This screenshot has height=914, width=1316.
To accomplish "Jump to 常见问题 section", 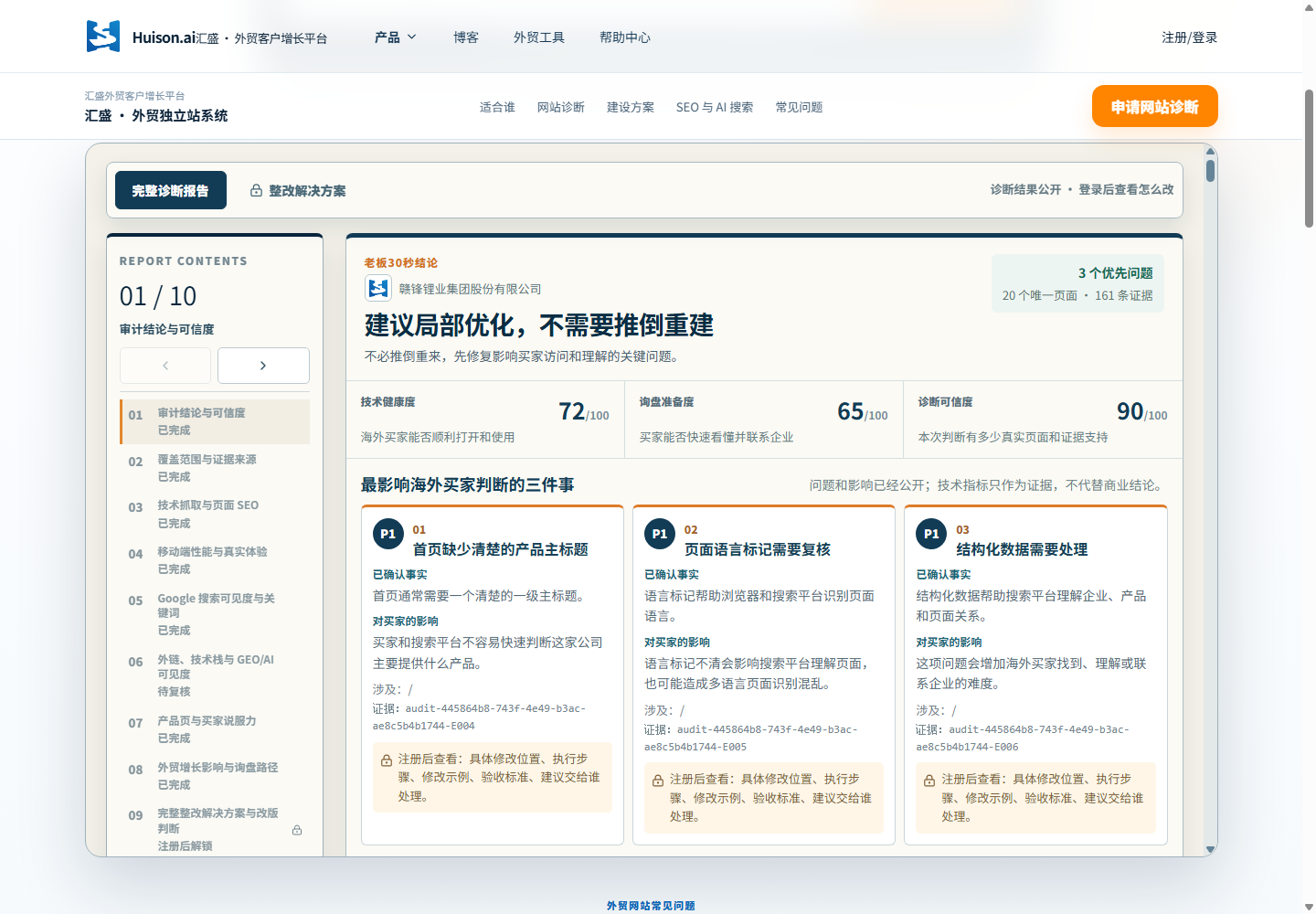I will point(799,107).
